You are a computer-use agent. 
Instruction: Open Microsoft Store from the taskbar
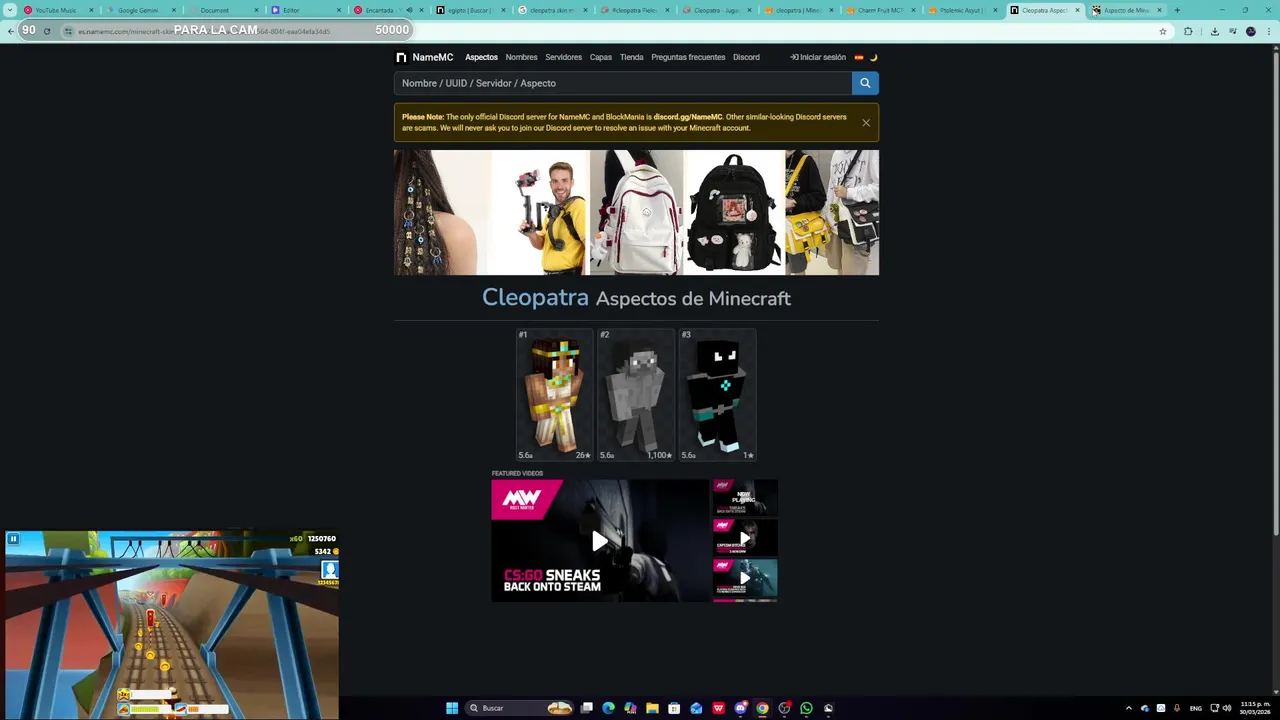coord(674,708)
